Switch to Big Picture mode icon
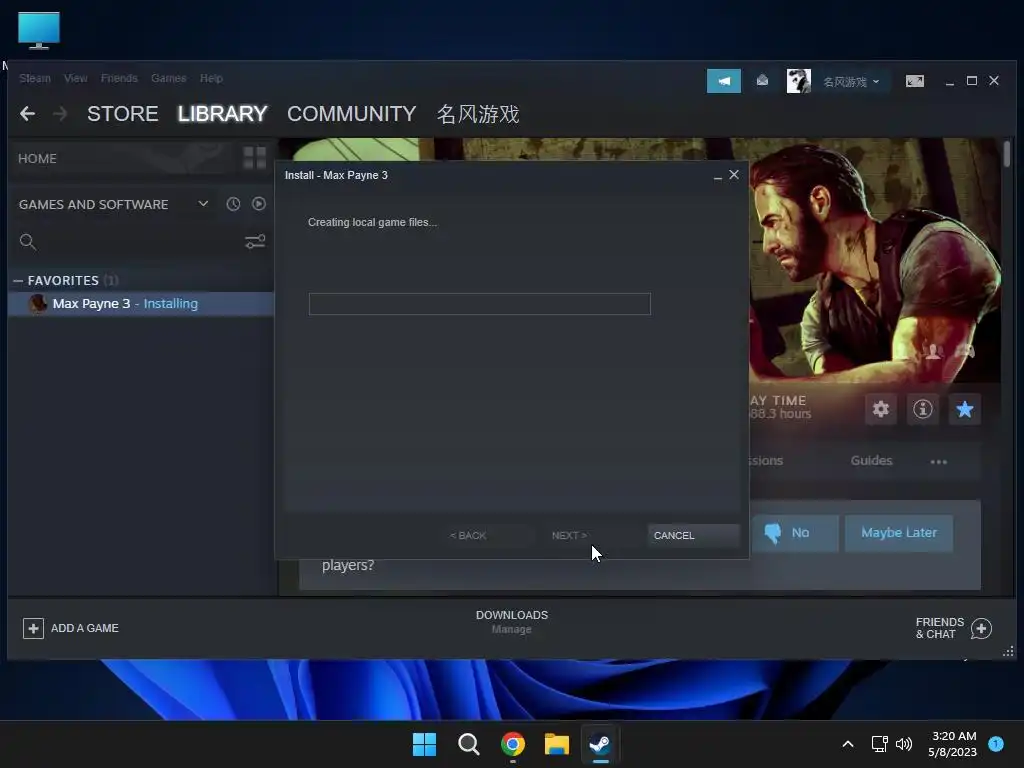This screenshot has height=768, width=1024. point(915,81)
